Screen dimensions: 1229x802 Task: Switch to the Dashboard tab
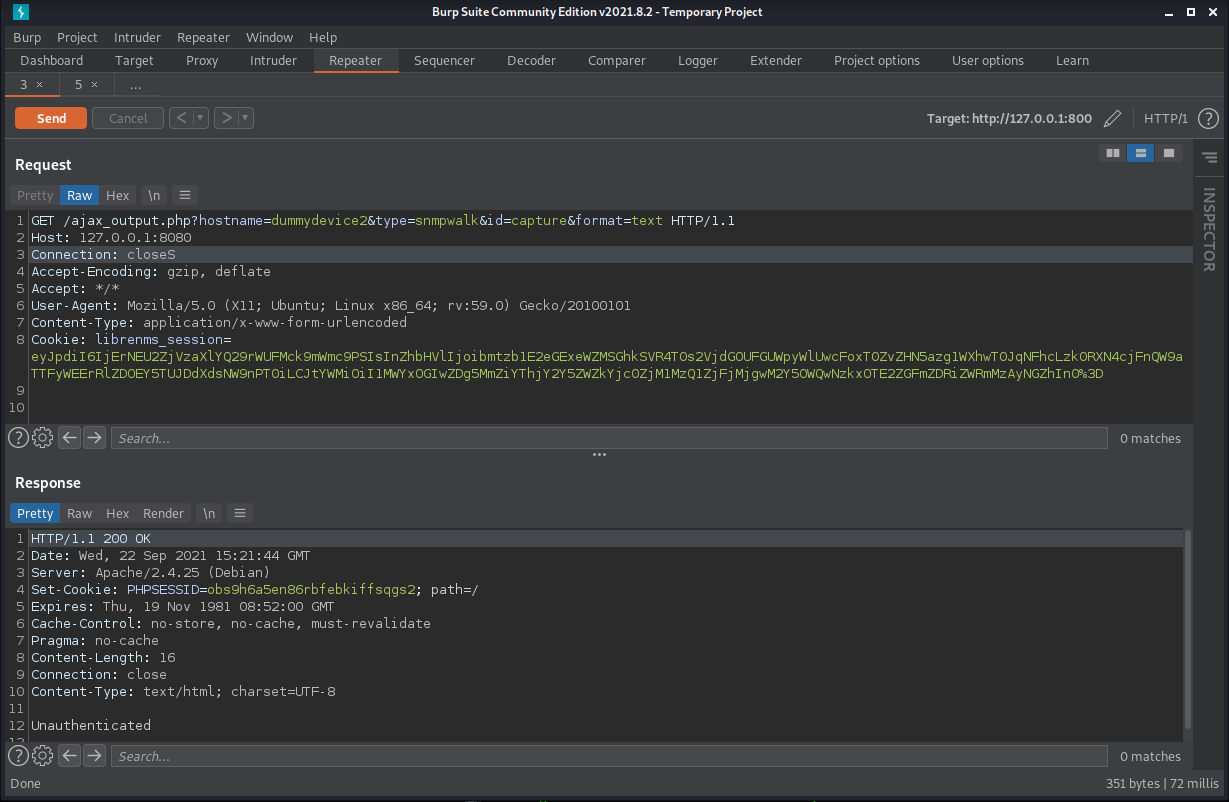pos(52,60)
